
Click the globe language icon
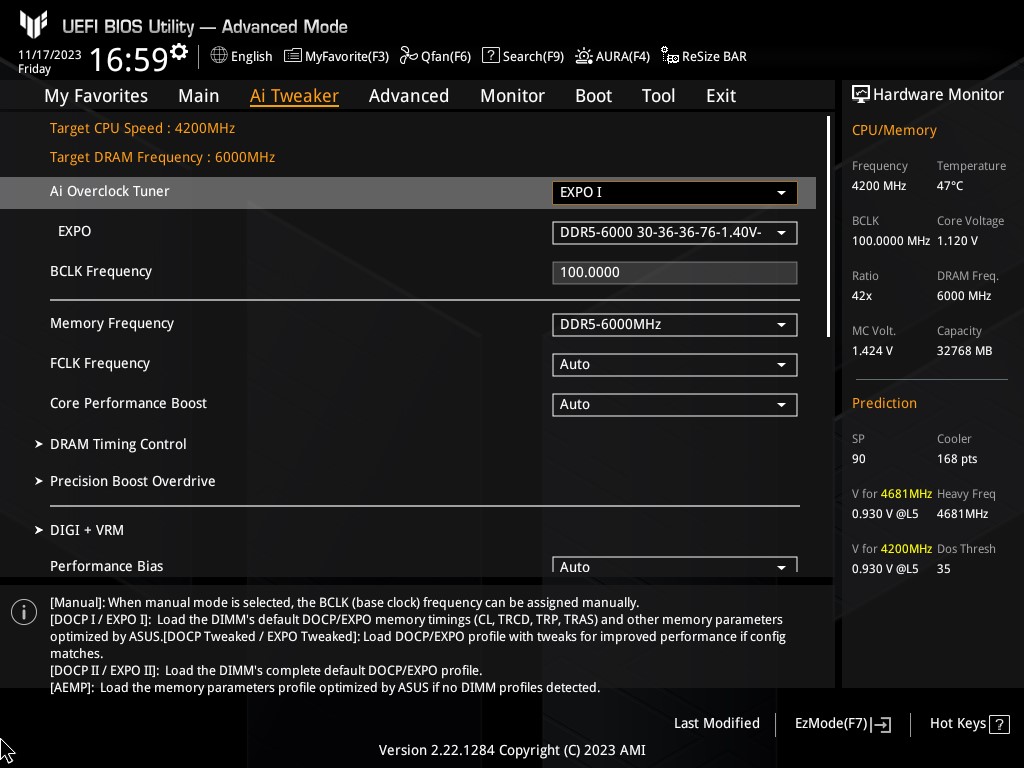click(x=219, y=56)
